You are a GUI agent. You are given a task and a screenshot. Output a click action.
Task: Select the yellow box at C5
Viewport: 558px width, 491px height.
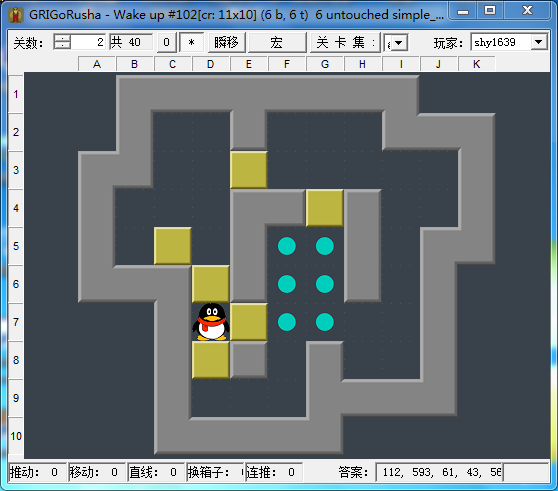tap(173, 246)
